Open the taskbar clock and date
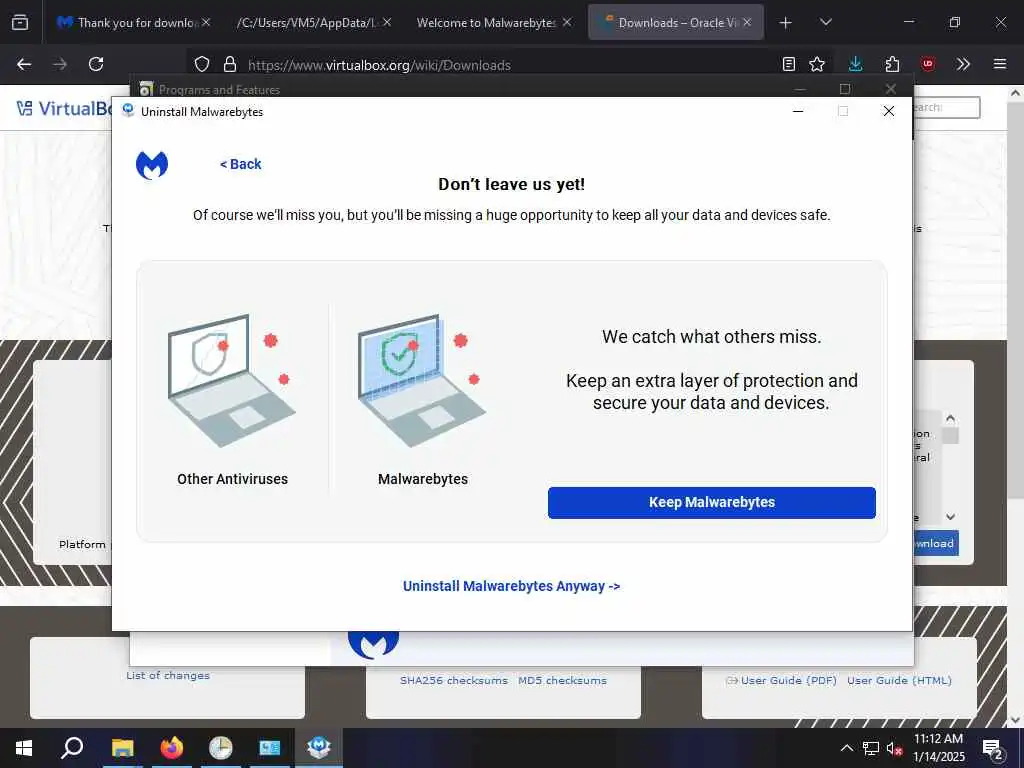This screenshot has width=1024, height=768. pyautogui.click(x=938, y=748)
